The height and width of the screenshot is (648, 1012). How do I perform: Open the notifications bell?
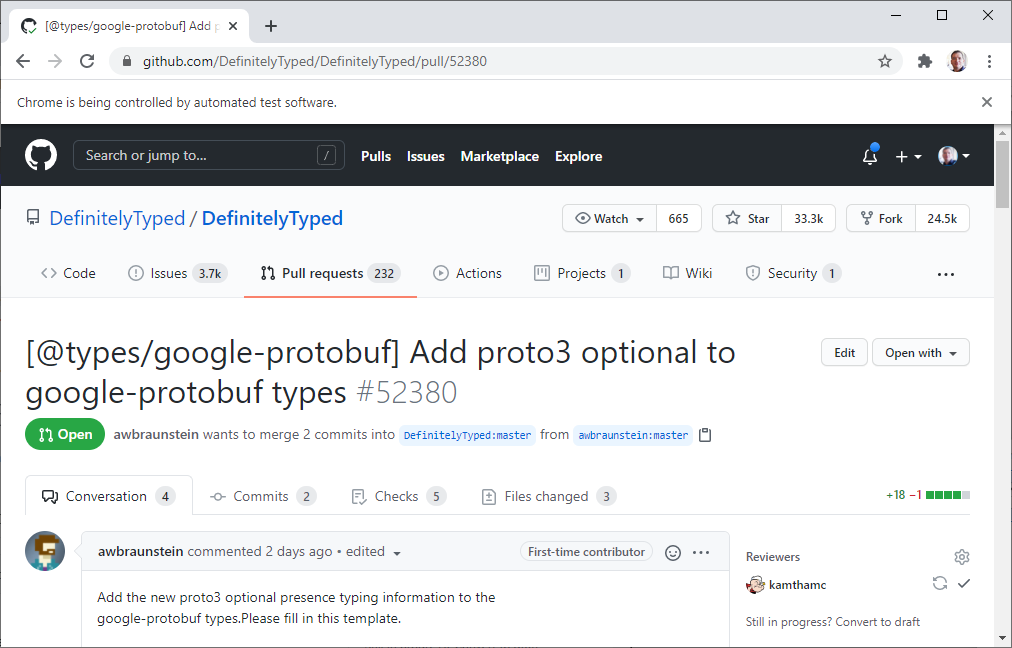(870, 156)
